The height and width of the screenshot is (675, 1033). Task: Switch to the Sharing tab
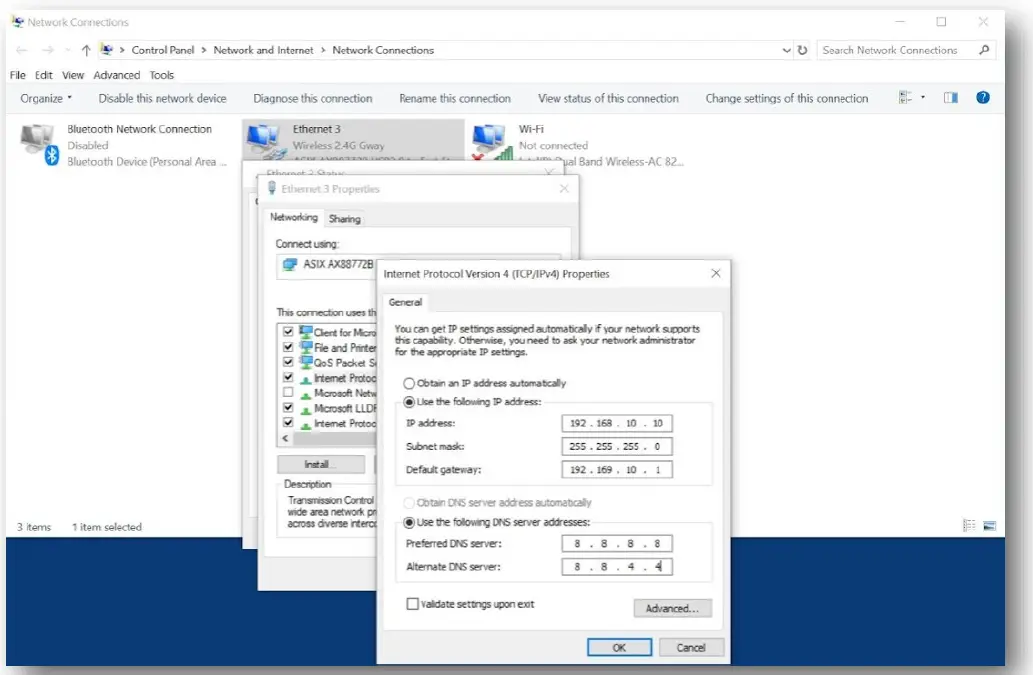[x=344, y=218]
